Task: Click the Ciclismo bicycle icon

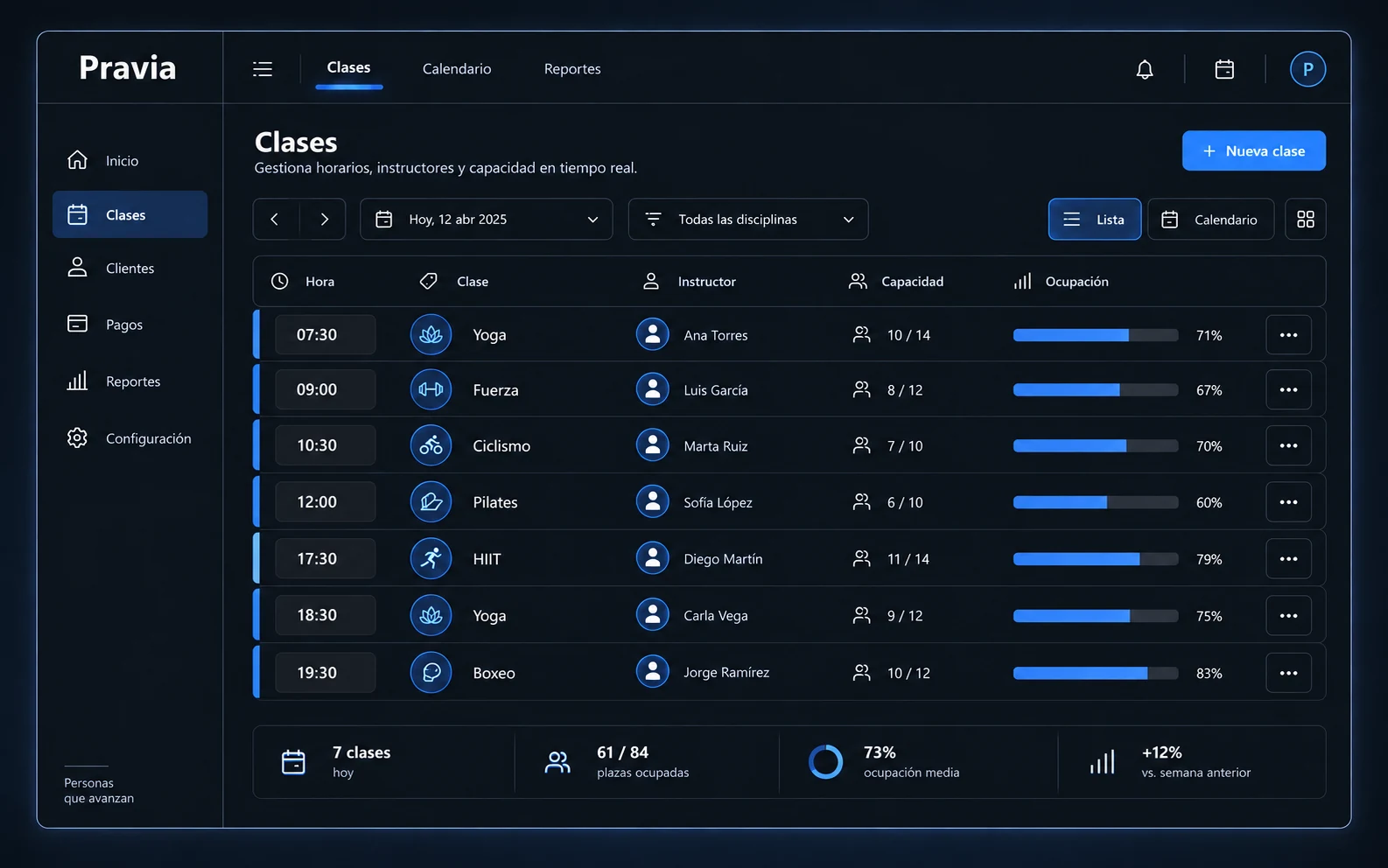Action: point(431,445)
